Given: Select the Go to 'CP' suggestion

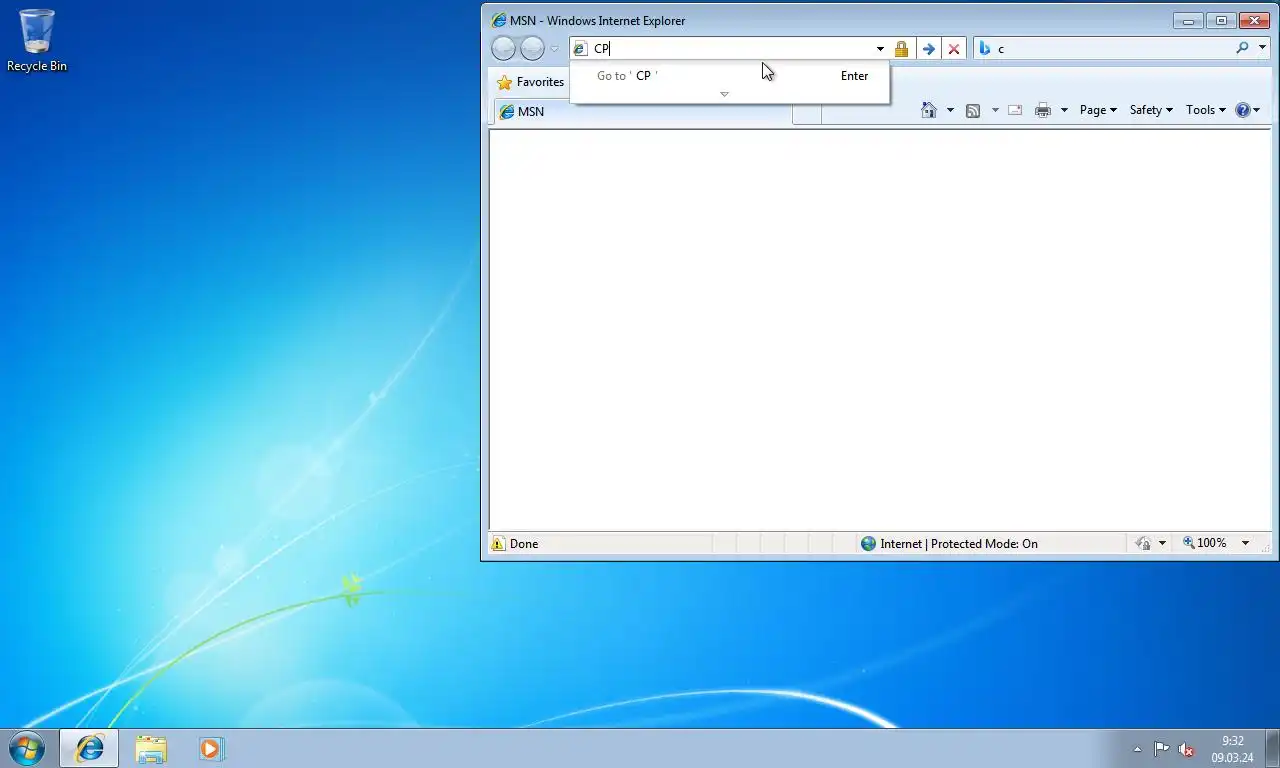Looking at the screenshot, I should click(x=729, y=76).
